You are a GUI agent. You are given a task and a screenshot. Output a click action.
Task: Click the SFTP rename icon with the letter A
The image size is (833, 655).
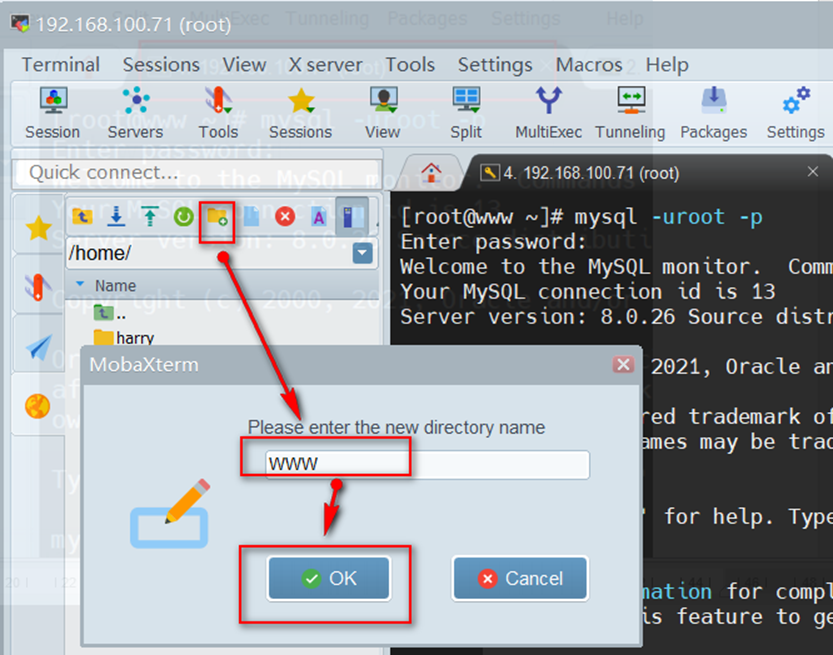pyautogui.click(x=319, y=217)
